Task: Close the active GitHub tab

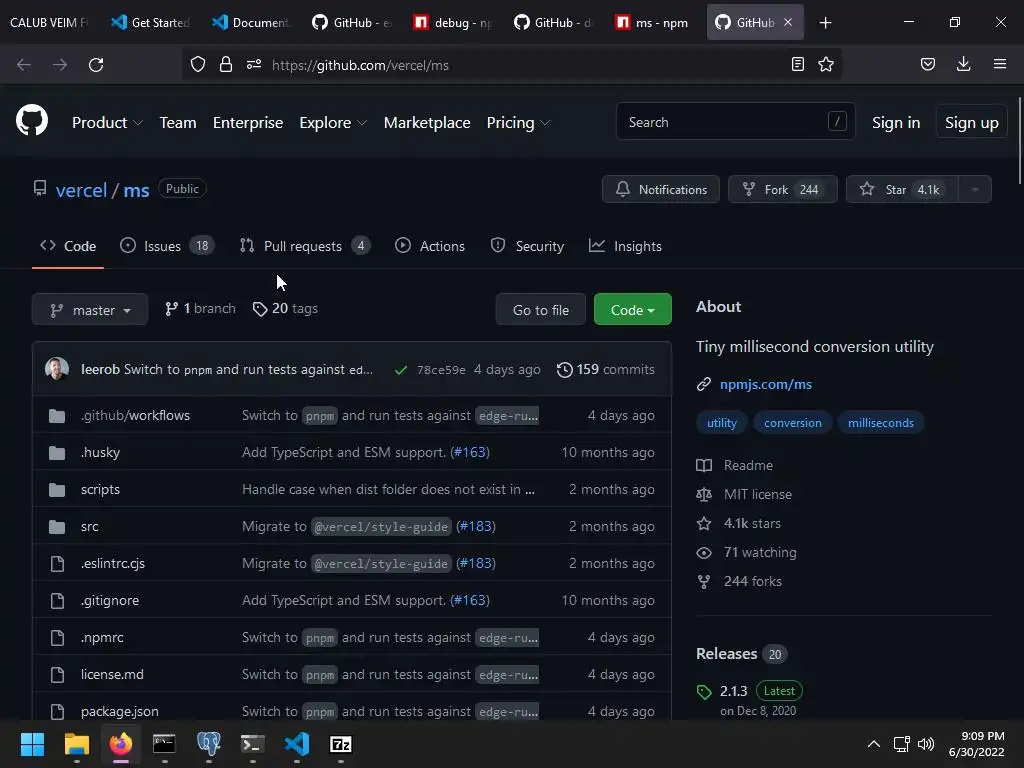Action: (788, 22)
